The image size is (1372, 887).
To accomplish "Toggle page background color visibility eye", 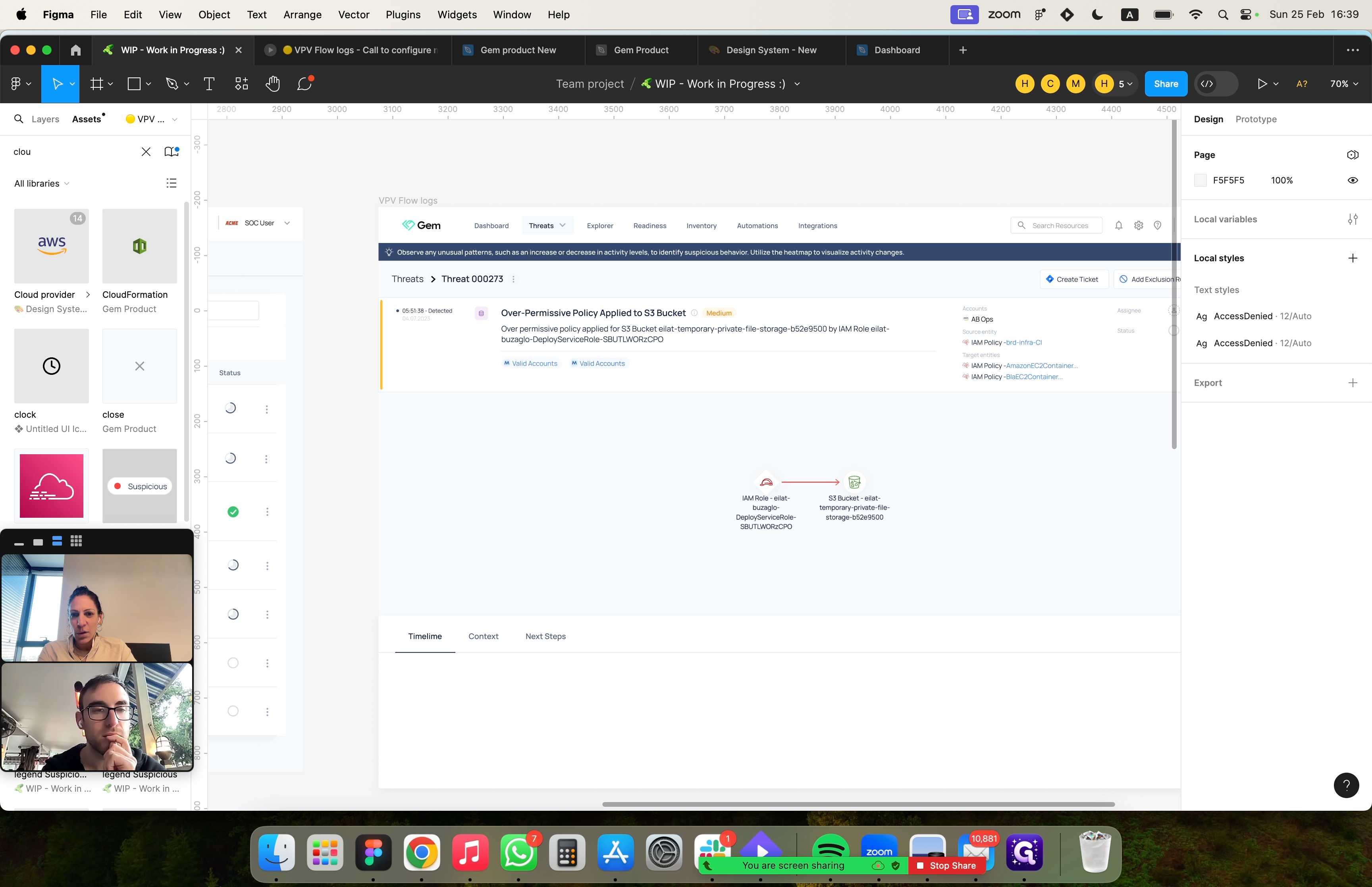I will tap(1353, 180).
